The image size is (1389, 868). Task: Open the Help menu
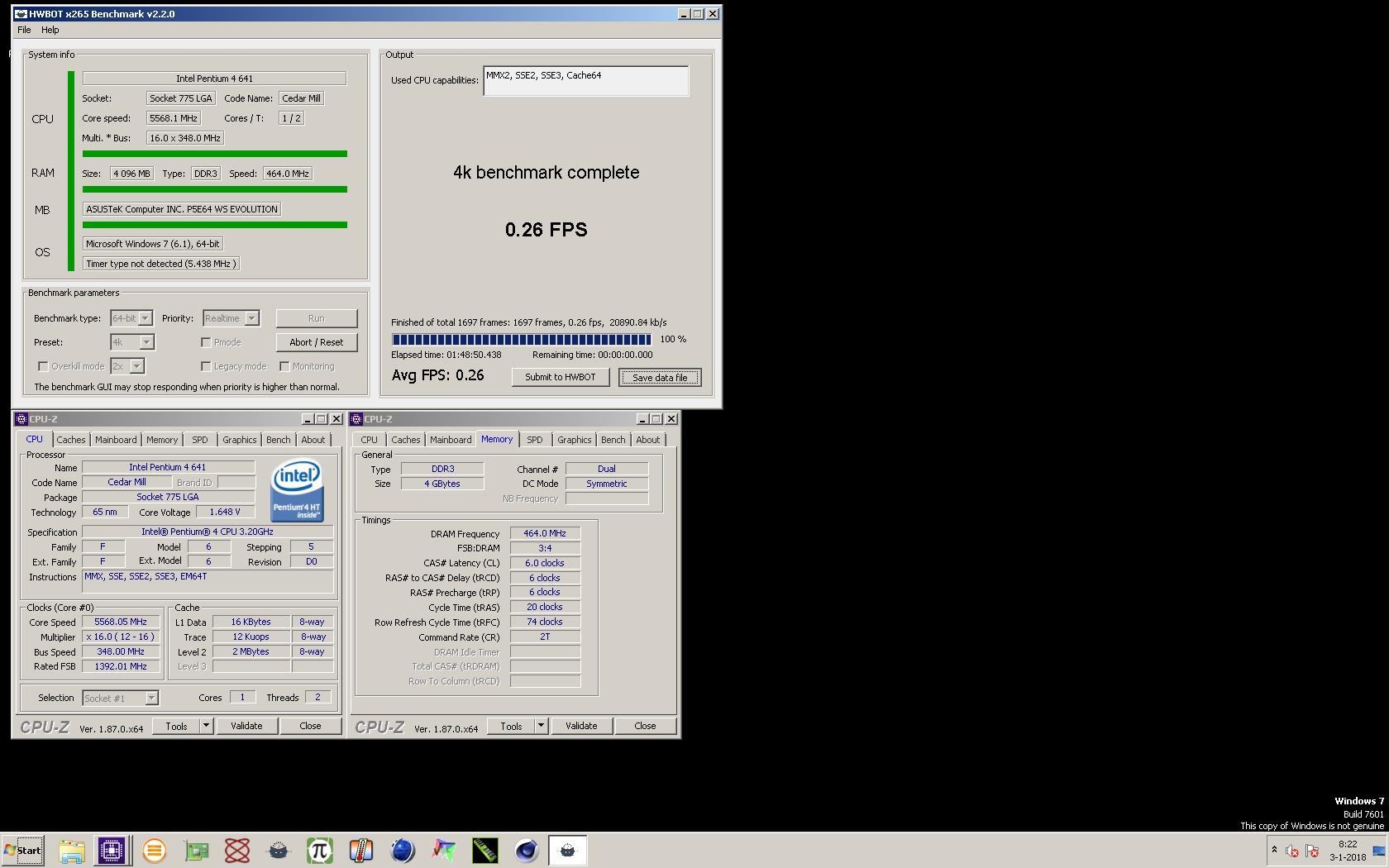coord(50,30)
